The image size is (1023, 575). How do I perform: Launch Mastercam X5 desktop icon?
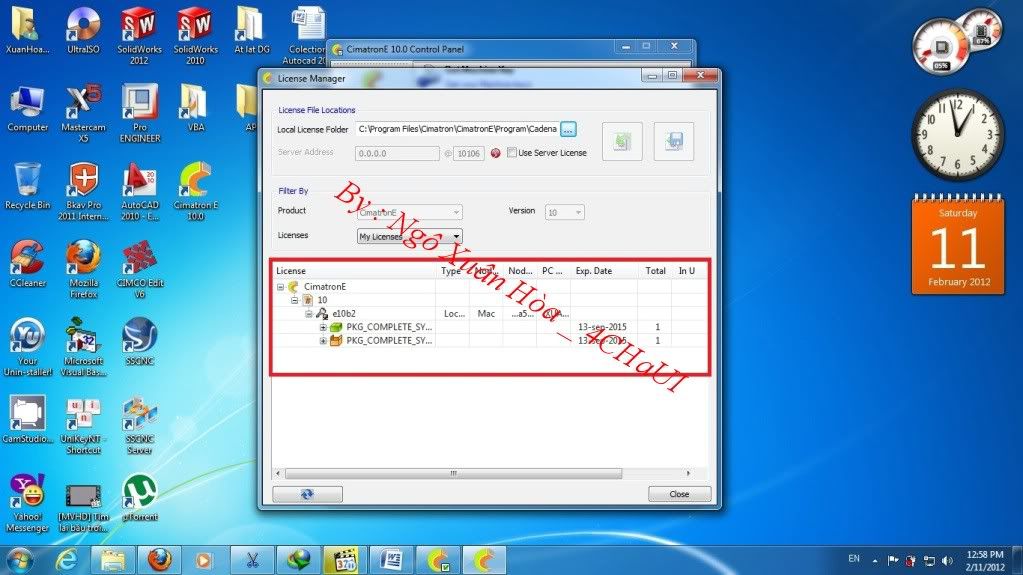pyautogui.click(x=83, y=107)
